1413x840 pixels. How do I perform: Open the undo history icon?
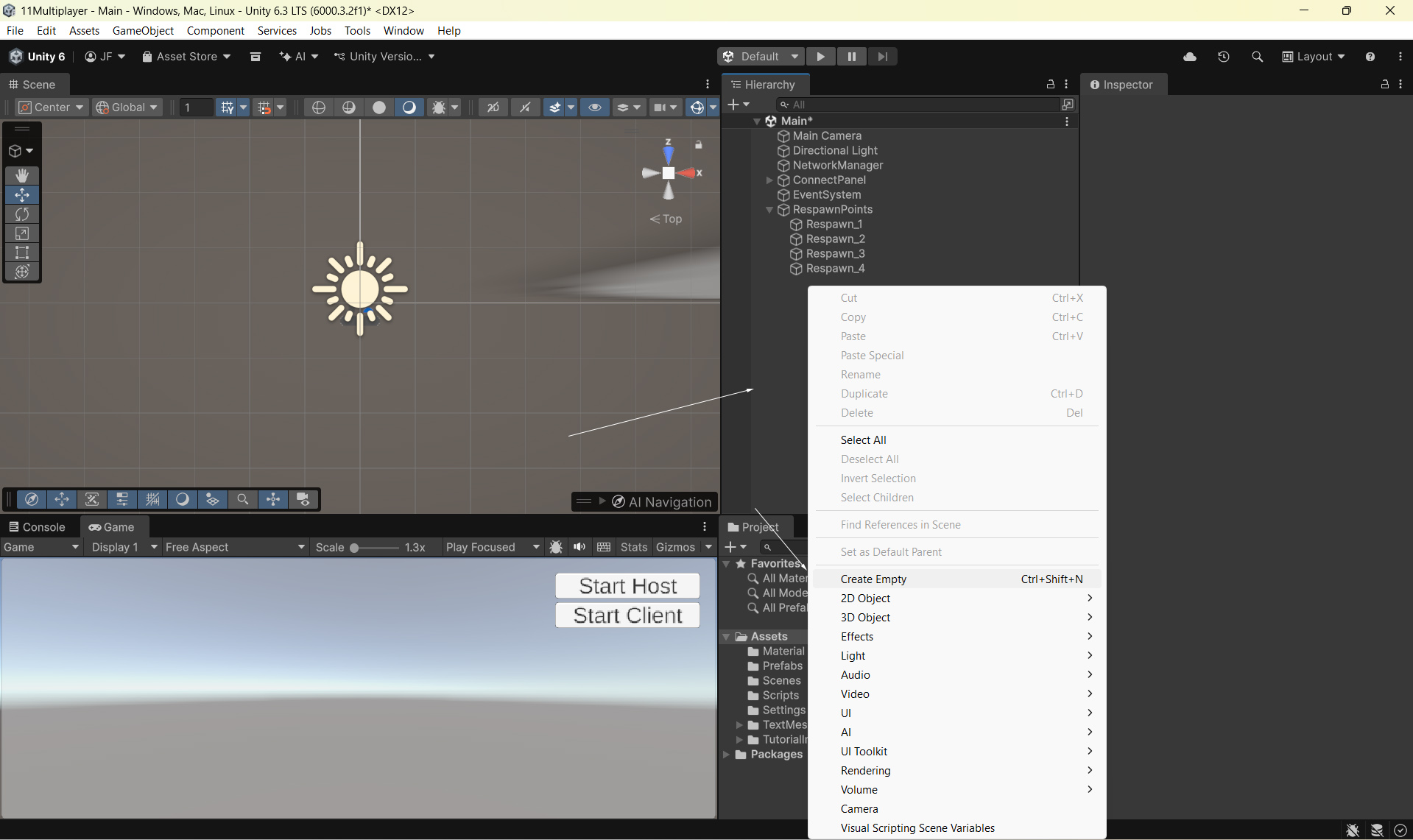[x=1224, y=57]
